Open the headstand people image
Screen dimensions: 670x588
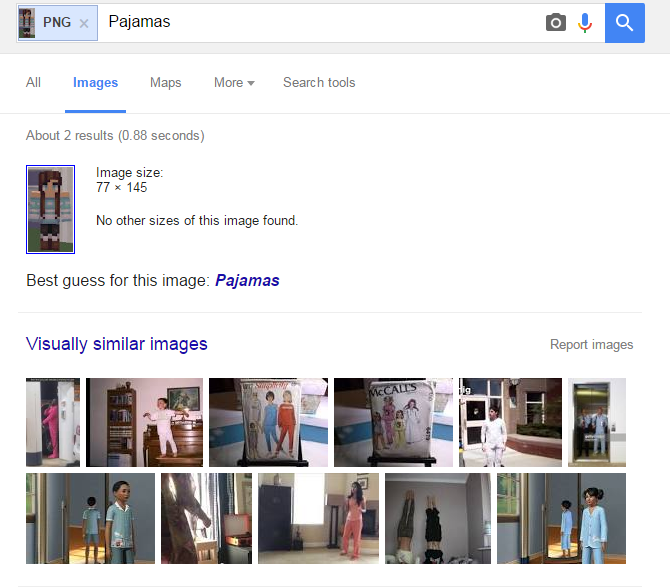(437, 518)
